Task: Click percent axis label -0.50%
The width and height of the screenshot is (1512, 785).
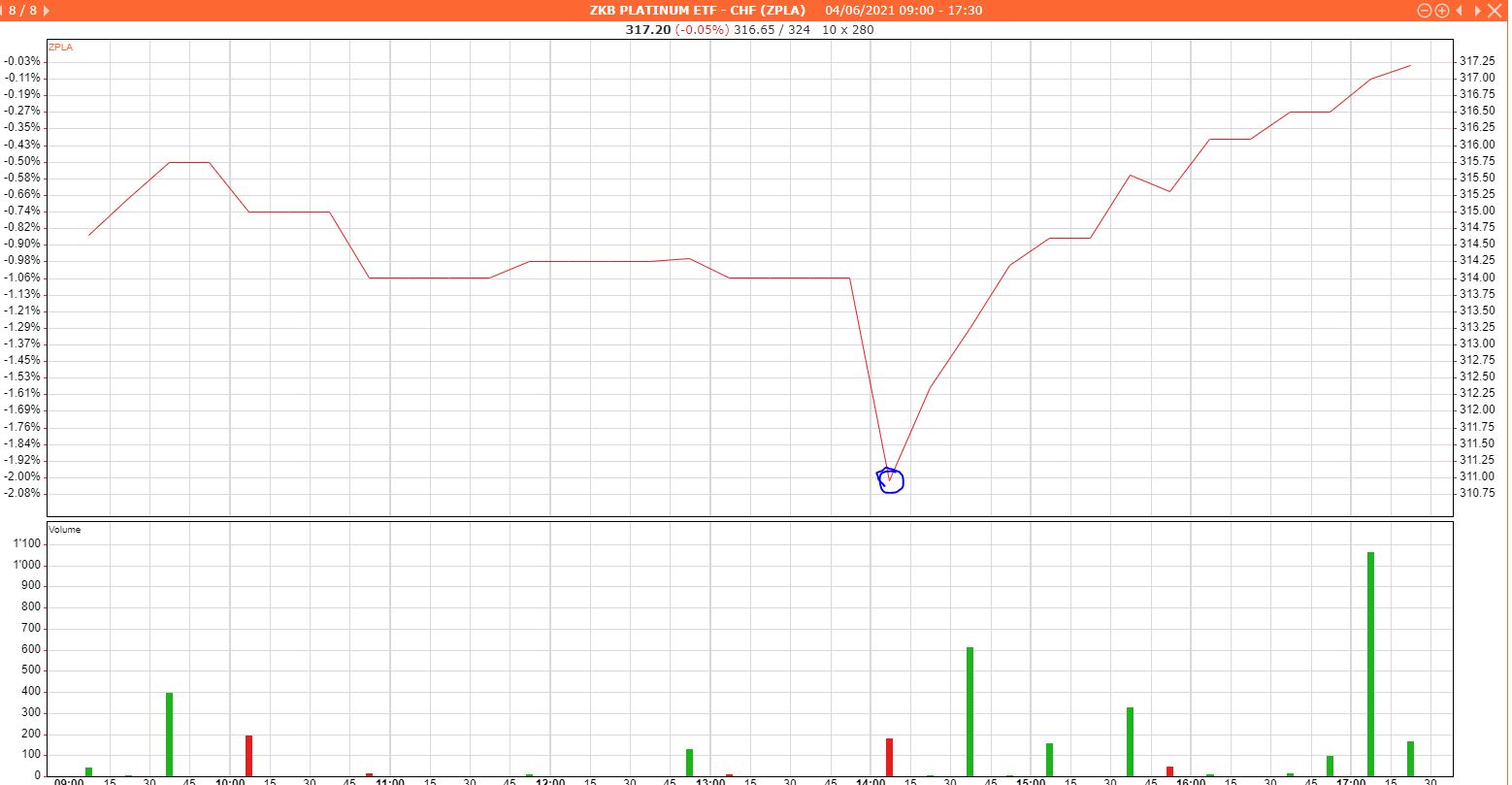Action: point(21,161)
